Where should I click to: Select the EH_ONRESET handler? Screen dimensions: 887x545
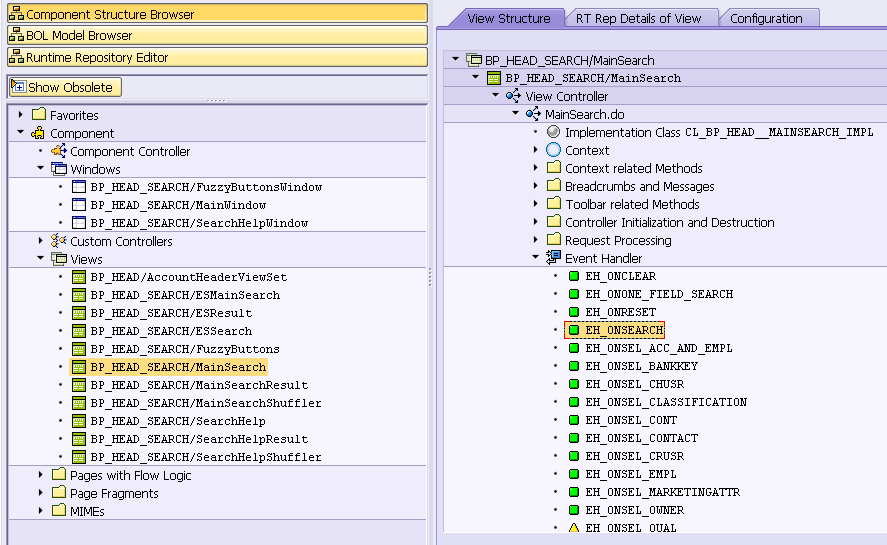pos(621,312)
